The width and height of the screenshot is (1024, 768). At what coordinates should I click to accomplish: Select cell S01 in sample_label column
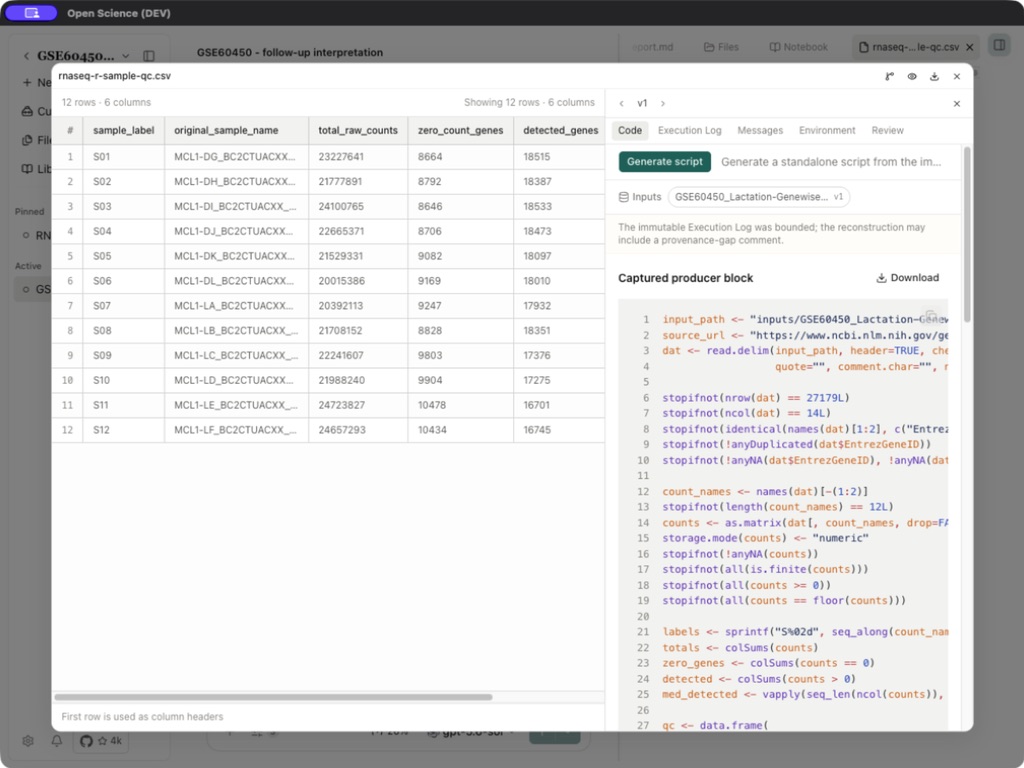click(x=123, y=157)
